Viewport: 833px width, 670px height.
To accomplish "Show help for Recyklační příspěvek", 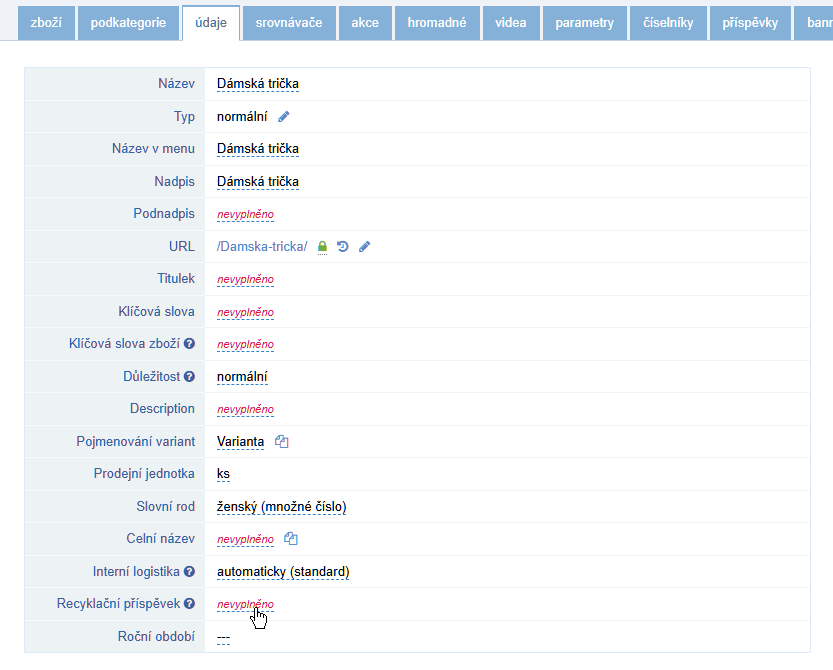I will tap(189, 604).
